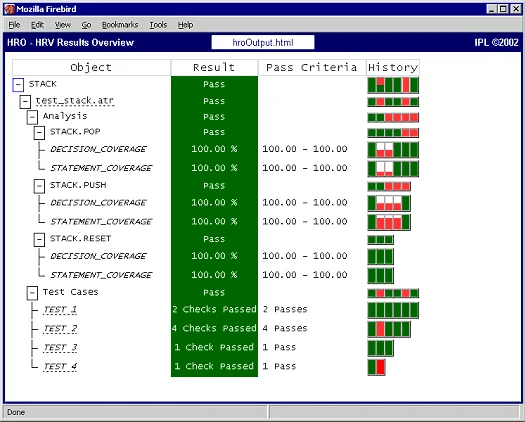Click DECISION_COVERAGE under STACK.POP

pyautogui.click(x=98, y=149)
